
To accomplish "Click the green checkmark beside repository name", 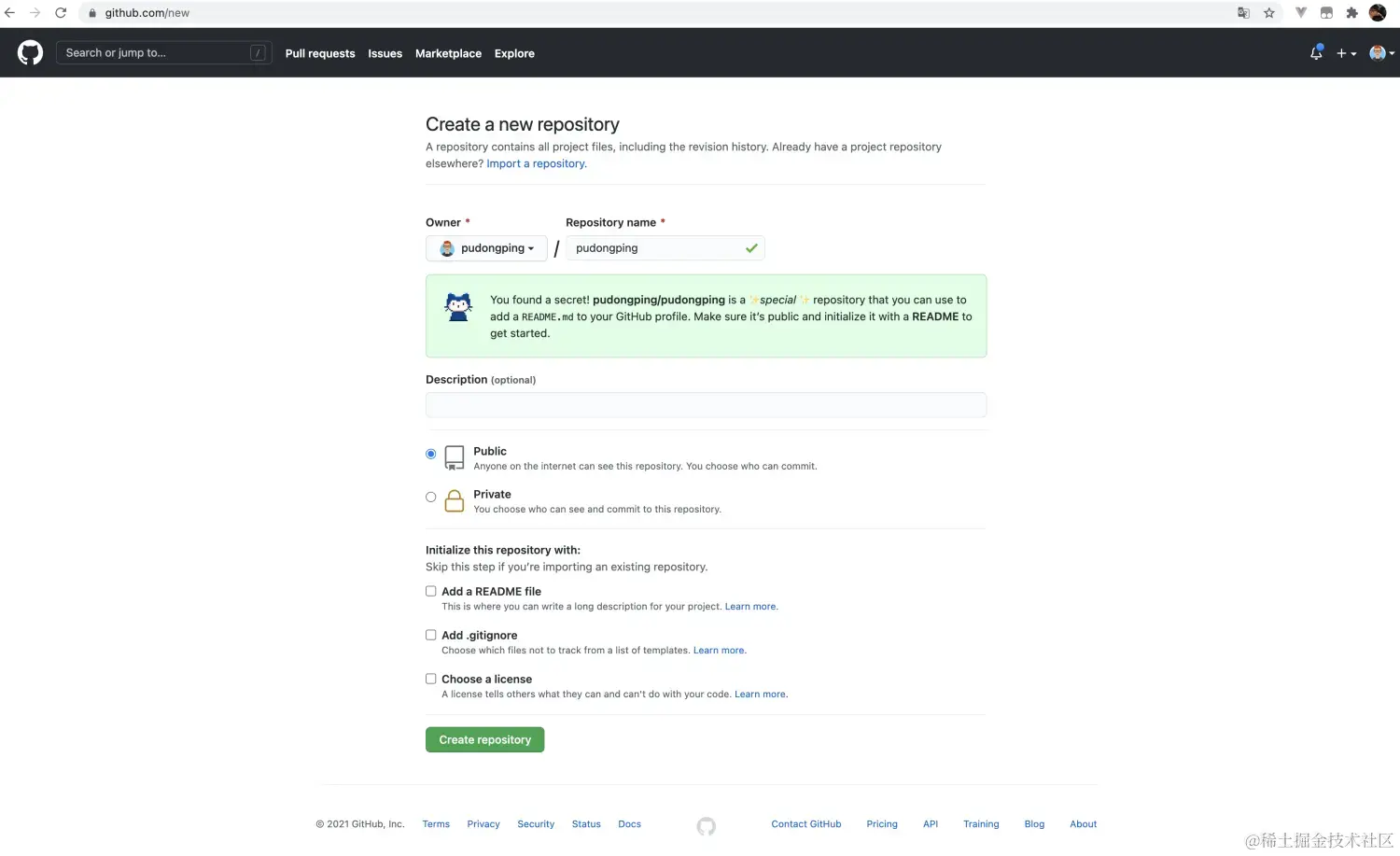I will [751, 248].
